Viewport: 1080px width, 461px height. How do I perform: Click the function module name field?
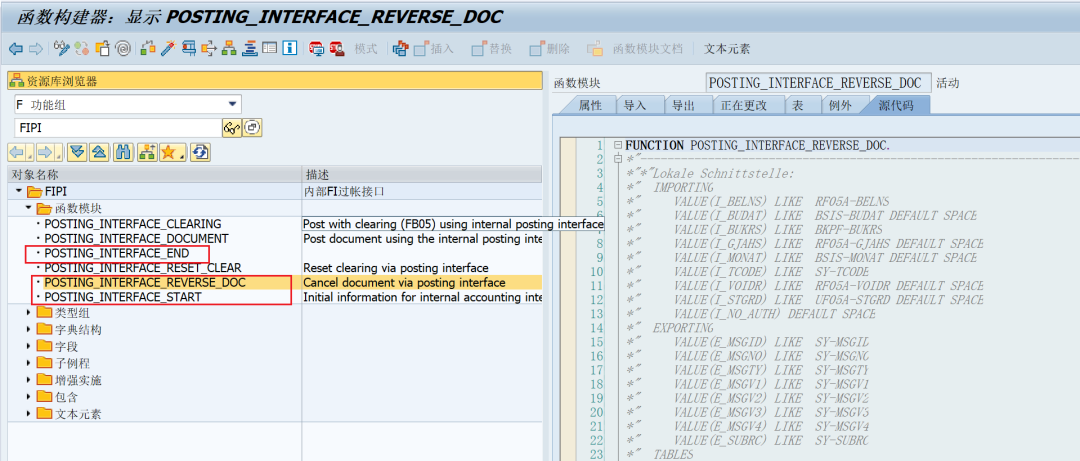pyautogui.click(x=818, y=83)
